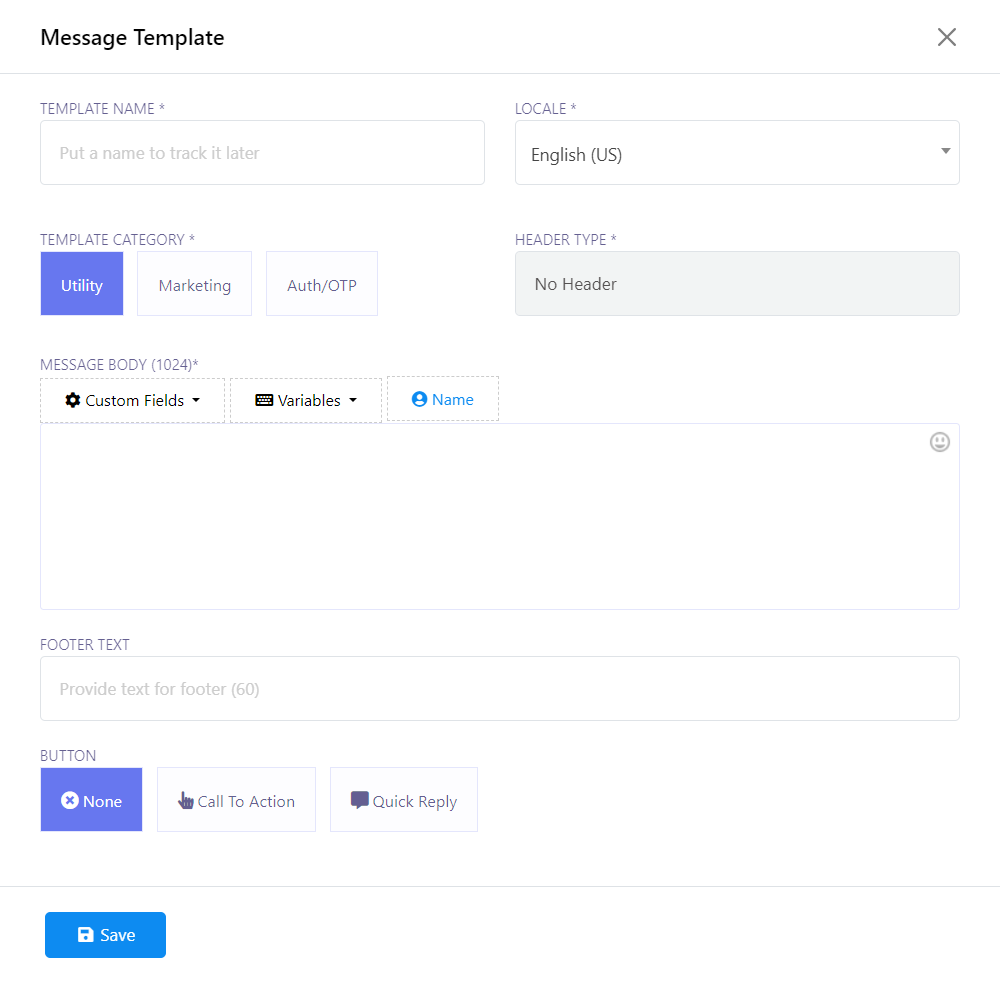Click the Footer Text input field
1000x983 pixels.
coord(499,689)
